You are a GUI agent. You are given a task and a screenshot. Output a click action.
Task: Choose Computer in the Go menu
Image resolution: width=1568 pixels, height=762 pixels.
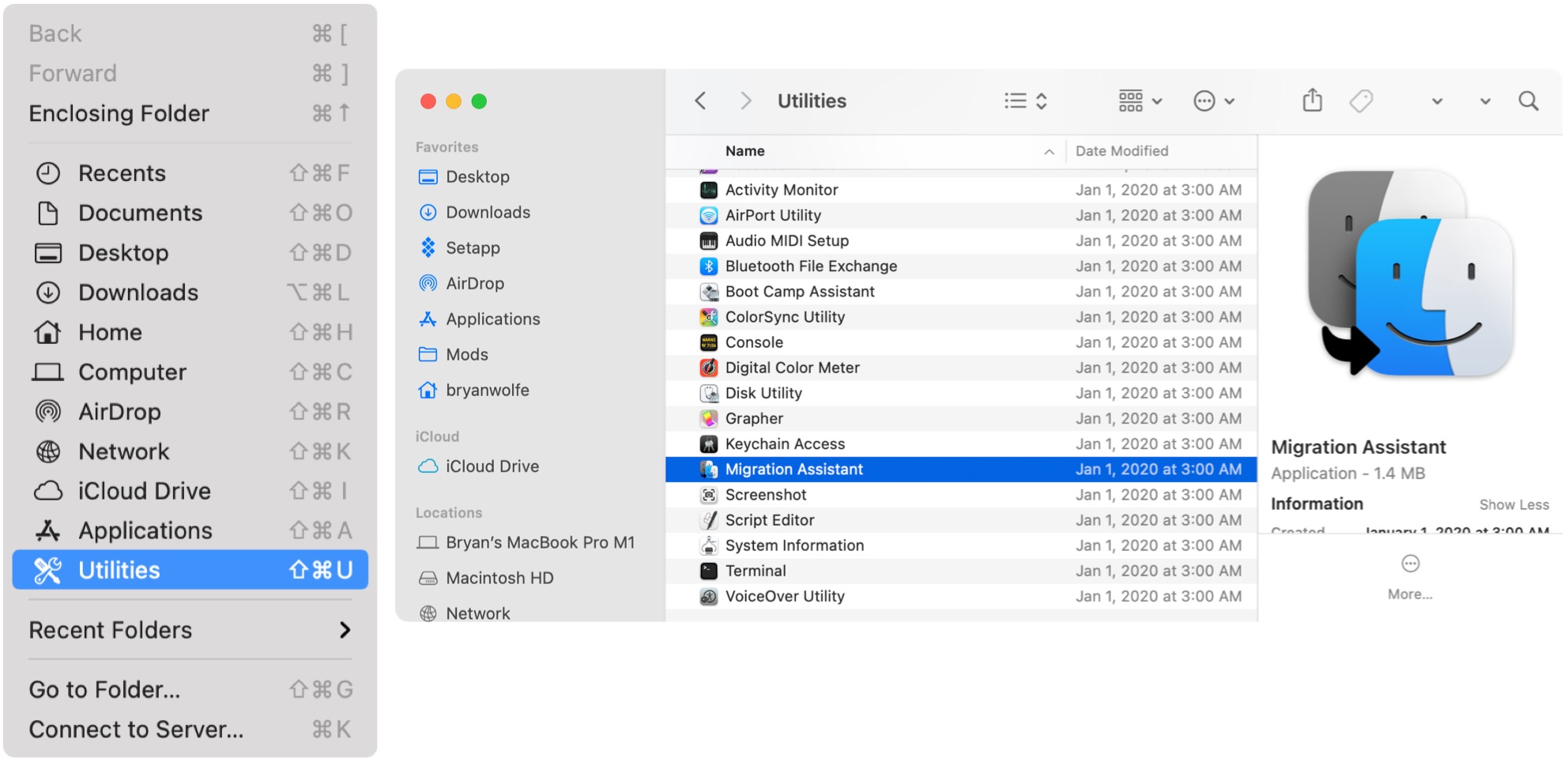coord(190,372)
